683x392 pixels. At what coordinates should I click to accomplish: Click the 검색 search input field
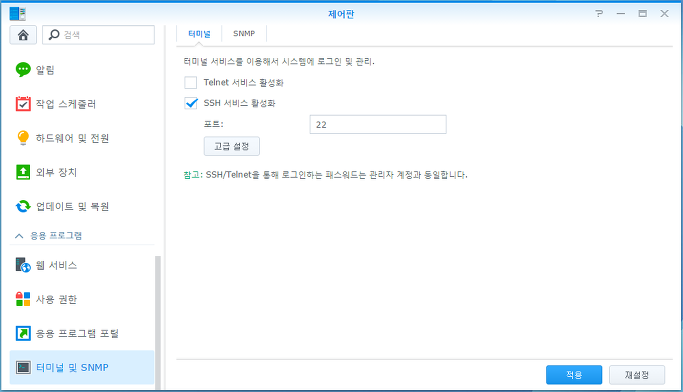98,35
